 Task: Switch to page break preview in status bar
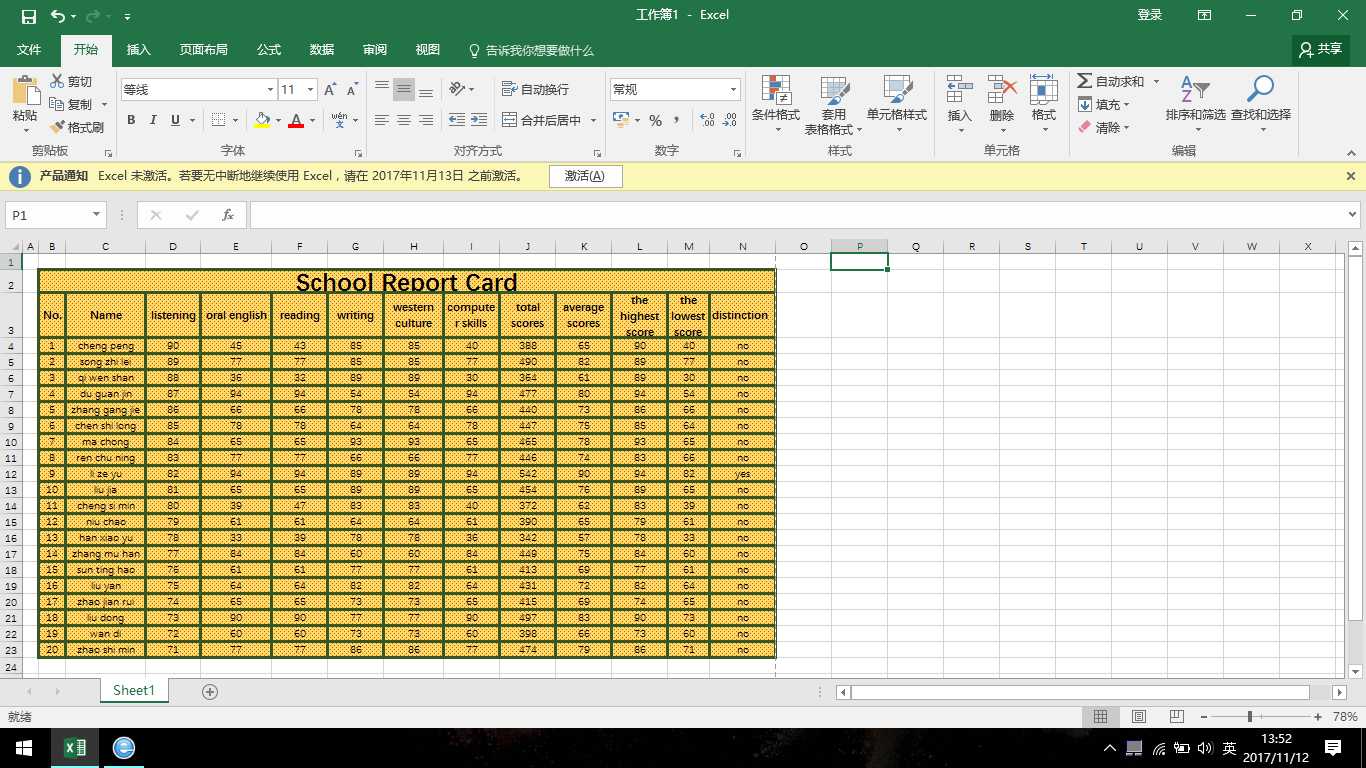click(x=1177, y=717)
